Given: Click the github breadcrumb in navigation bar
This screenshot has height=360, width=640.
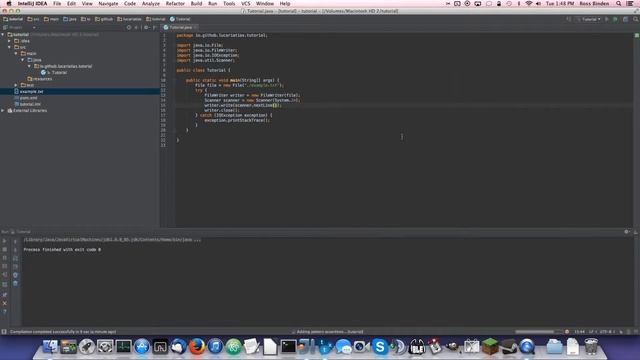Looking at the screenshot, I should [104, 19].
